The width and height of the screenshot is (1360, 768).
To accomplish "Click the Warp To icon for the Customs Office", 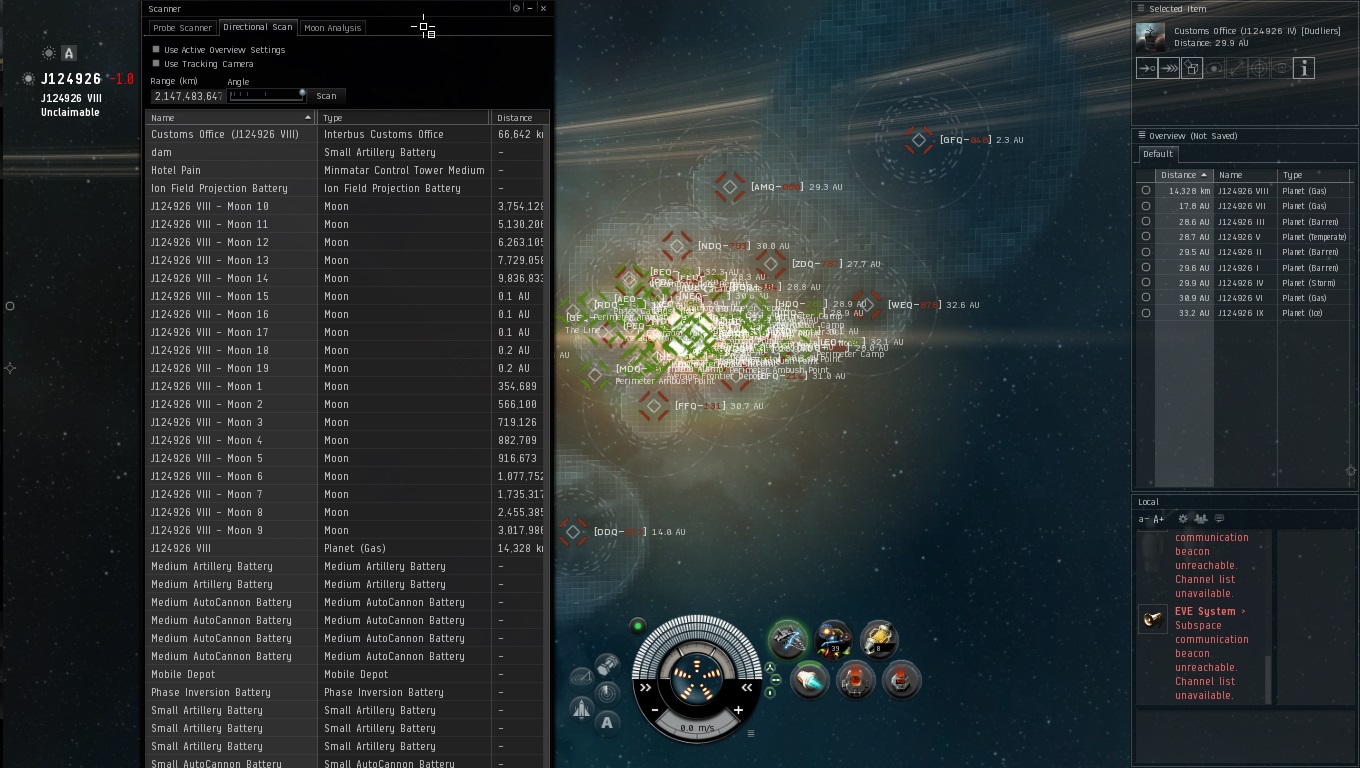I will click(x=1169, y=68).
